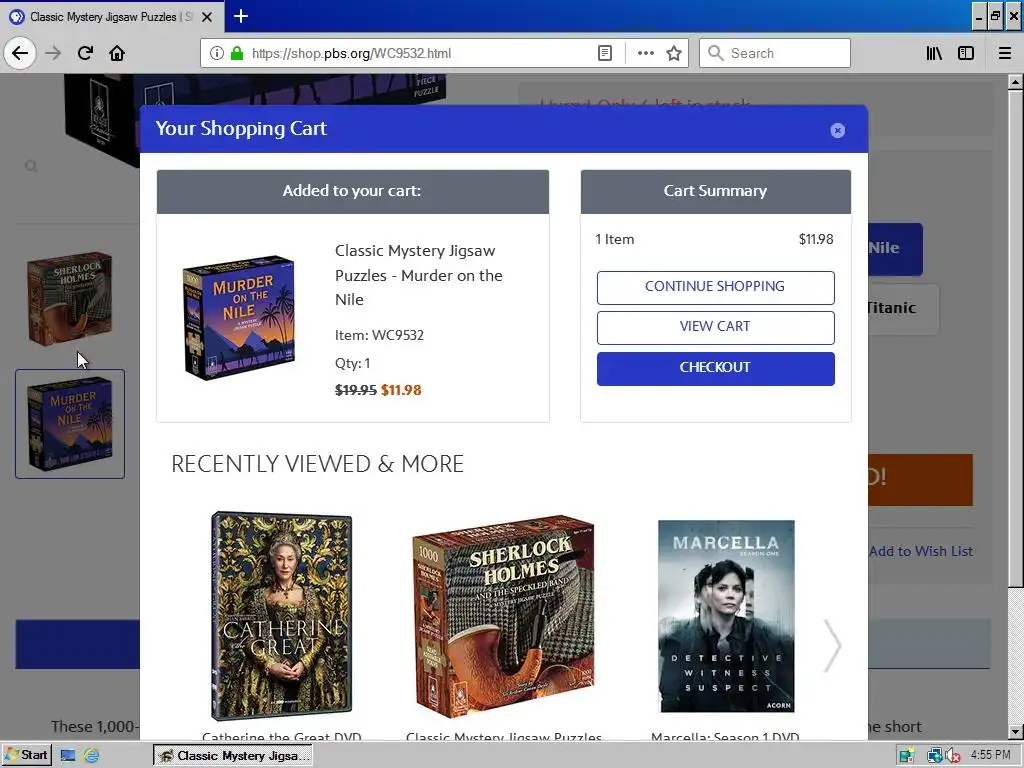The height and width of the screenshot is (768, 1024).
Task: Open the browser home page
Action: (117, 53)
